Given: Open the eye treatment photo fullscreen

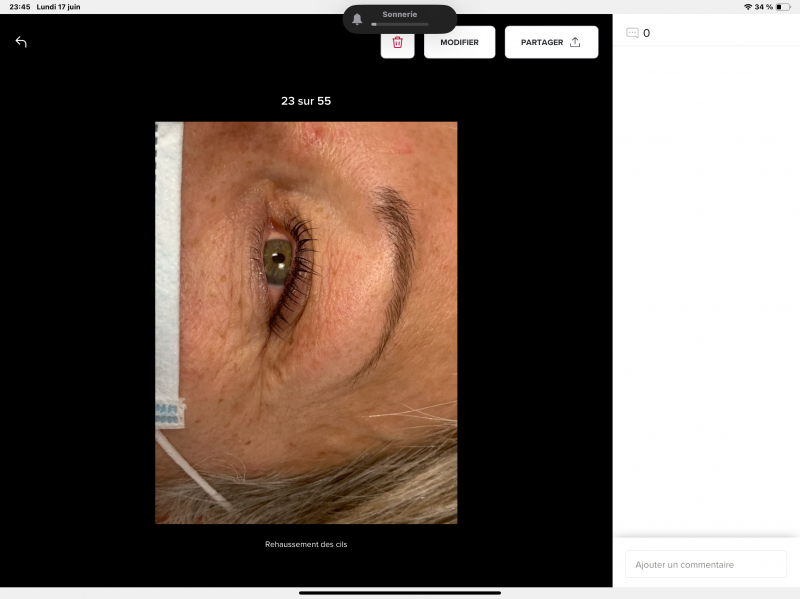Looking at the screenshot, I should (x=306, y=322).
